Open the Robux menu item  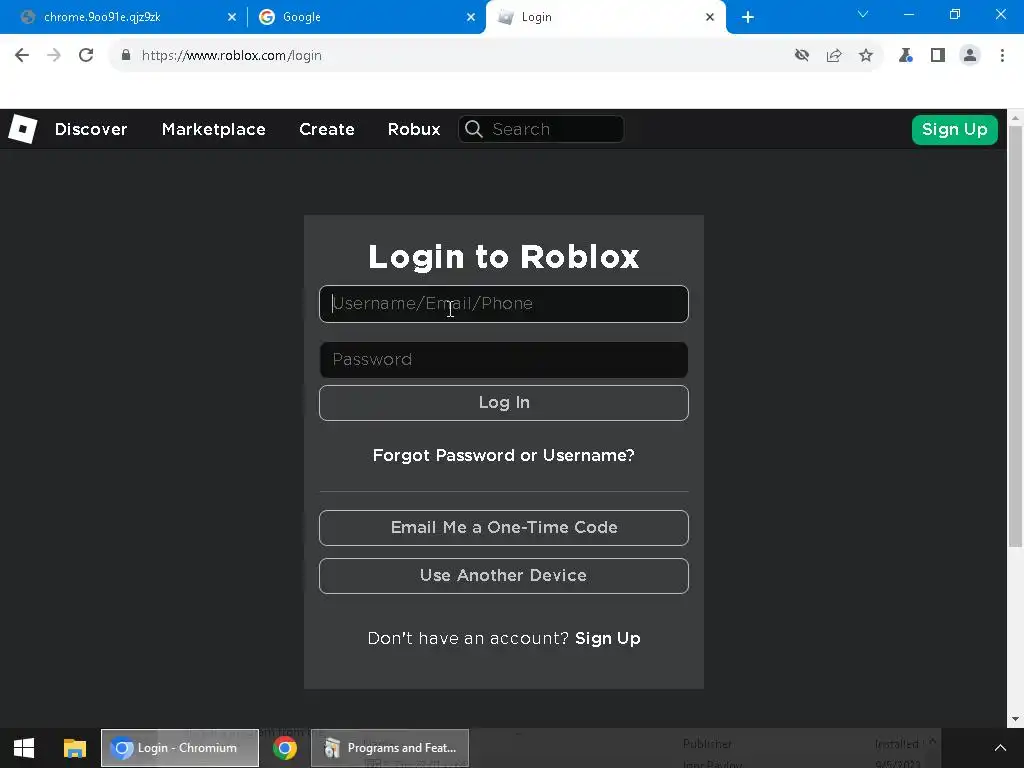click(x=414, y=129)
